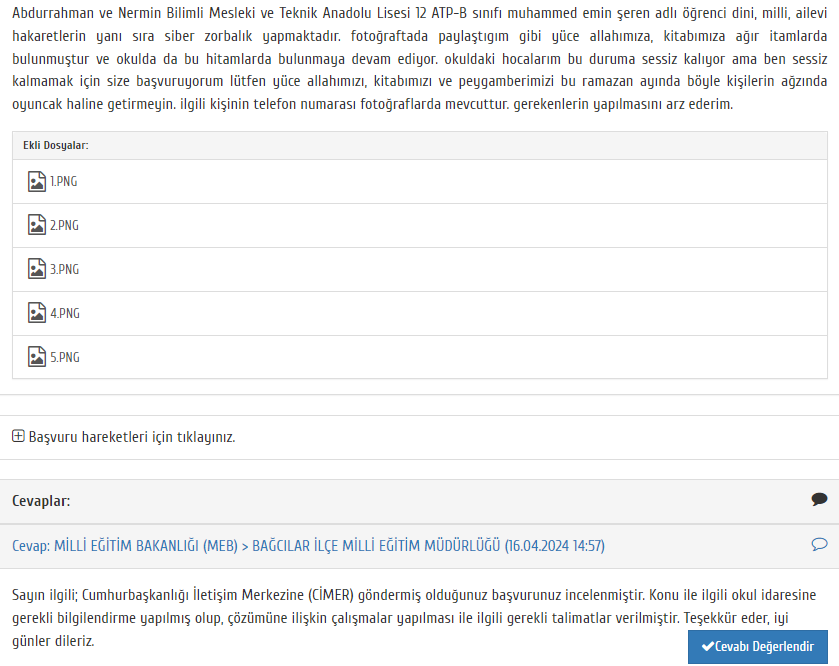Click the image file icon beside 3.PNG
Screen dimensions: 839x666
click(x=36, y=269)
